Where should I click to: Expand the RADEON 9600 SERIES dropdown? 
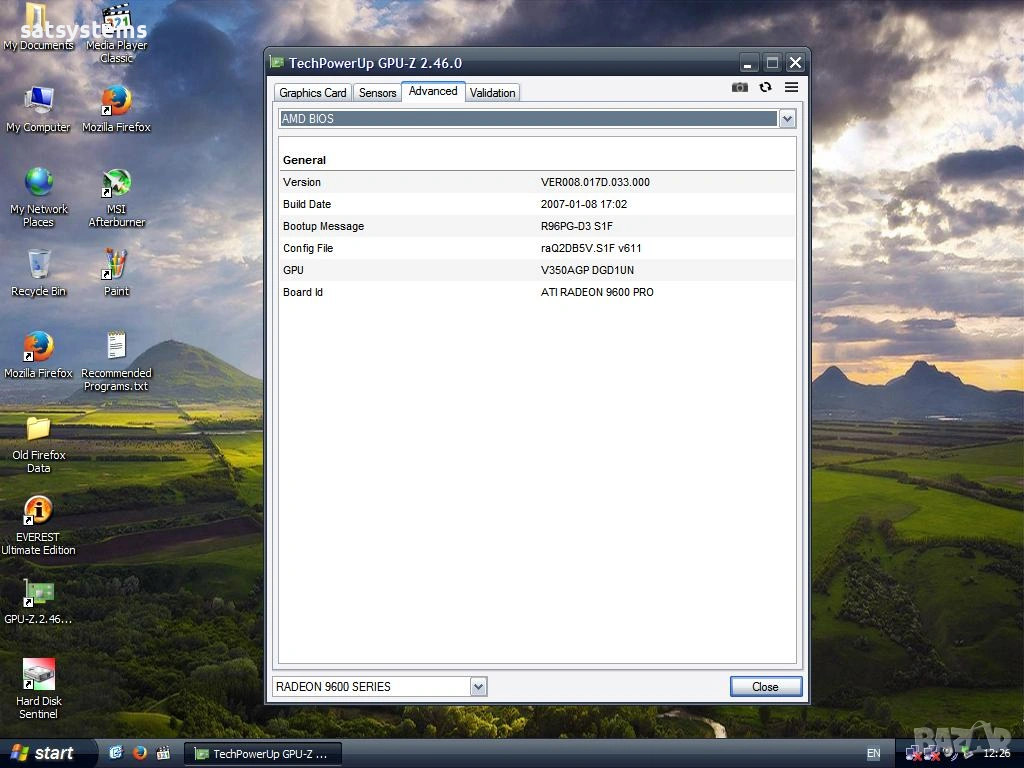[x=478, y=687]
